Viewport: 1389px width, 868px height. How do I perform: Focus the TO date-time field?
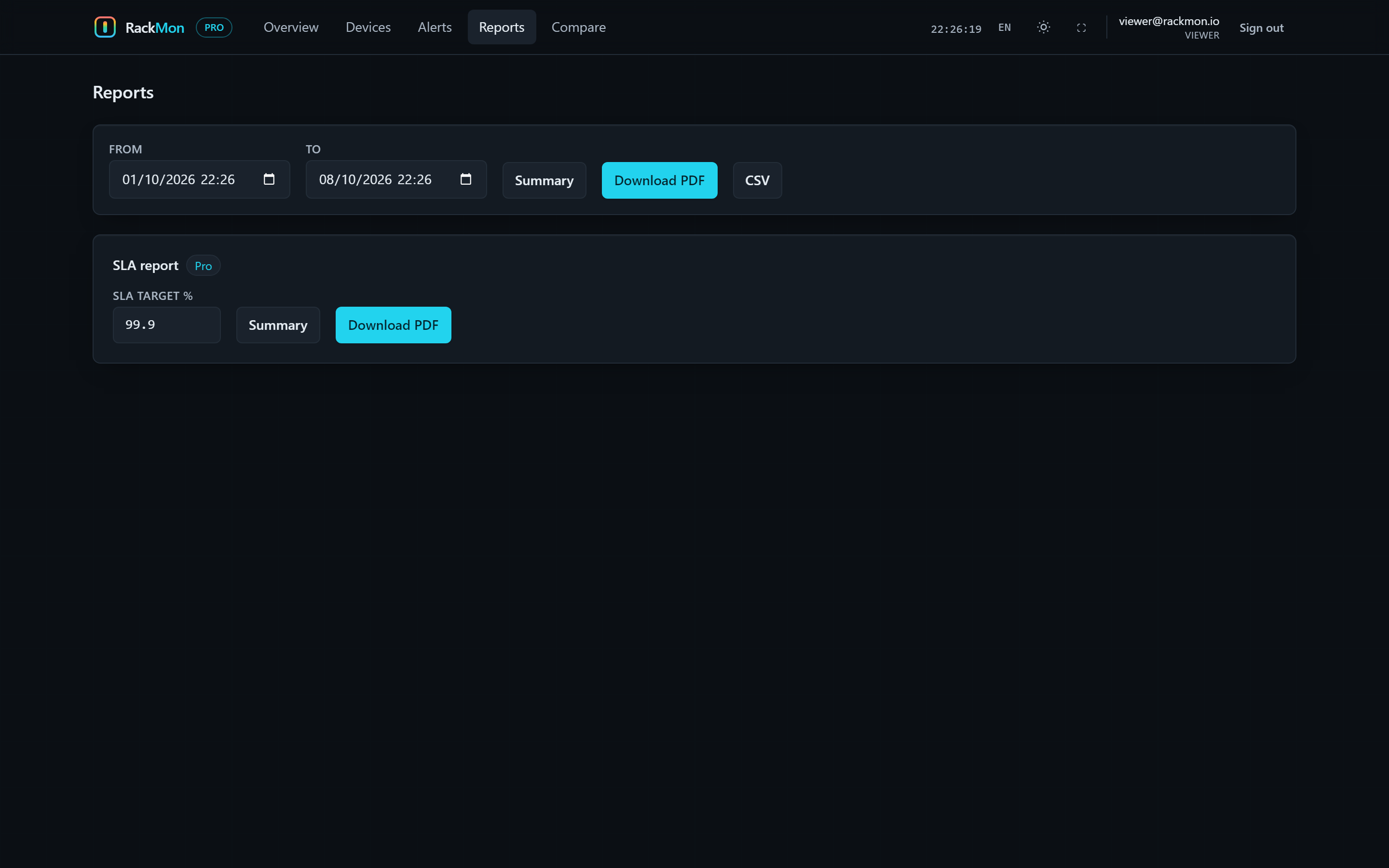pos(396,179)
